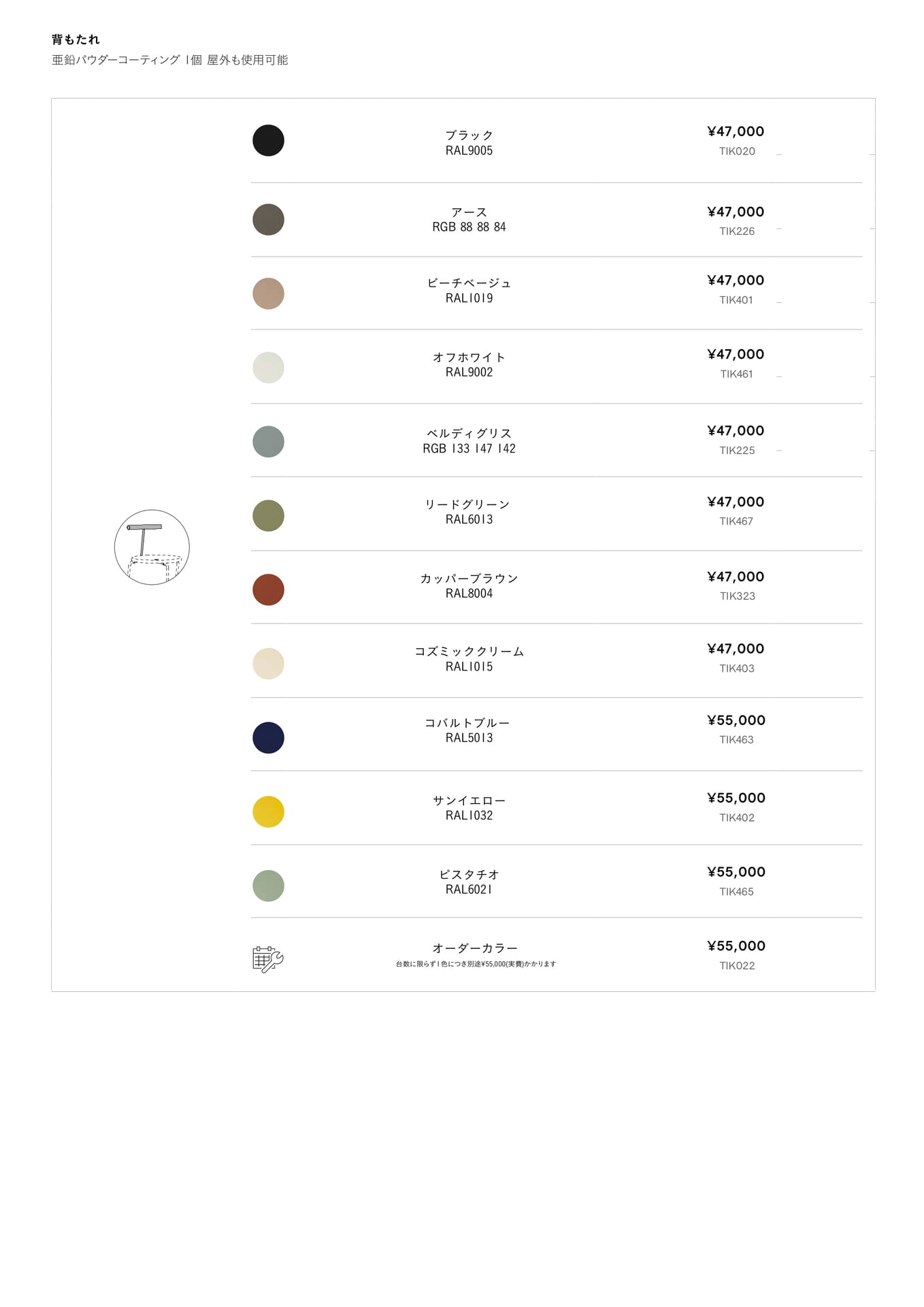Click the backrest illustration circle icon

click(x=152, y=547)
